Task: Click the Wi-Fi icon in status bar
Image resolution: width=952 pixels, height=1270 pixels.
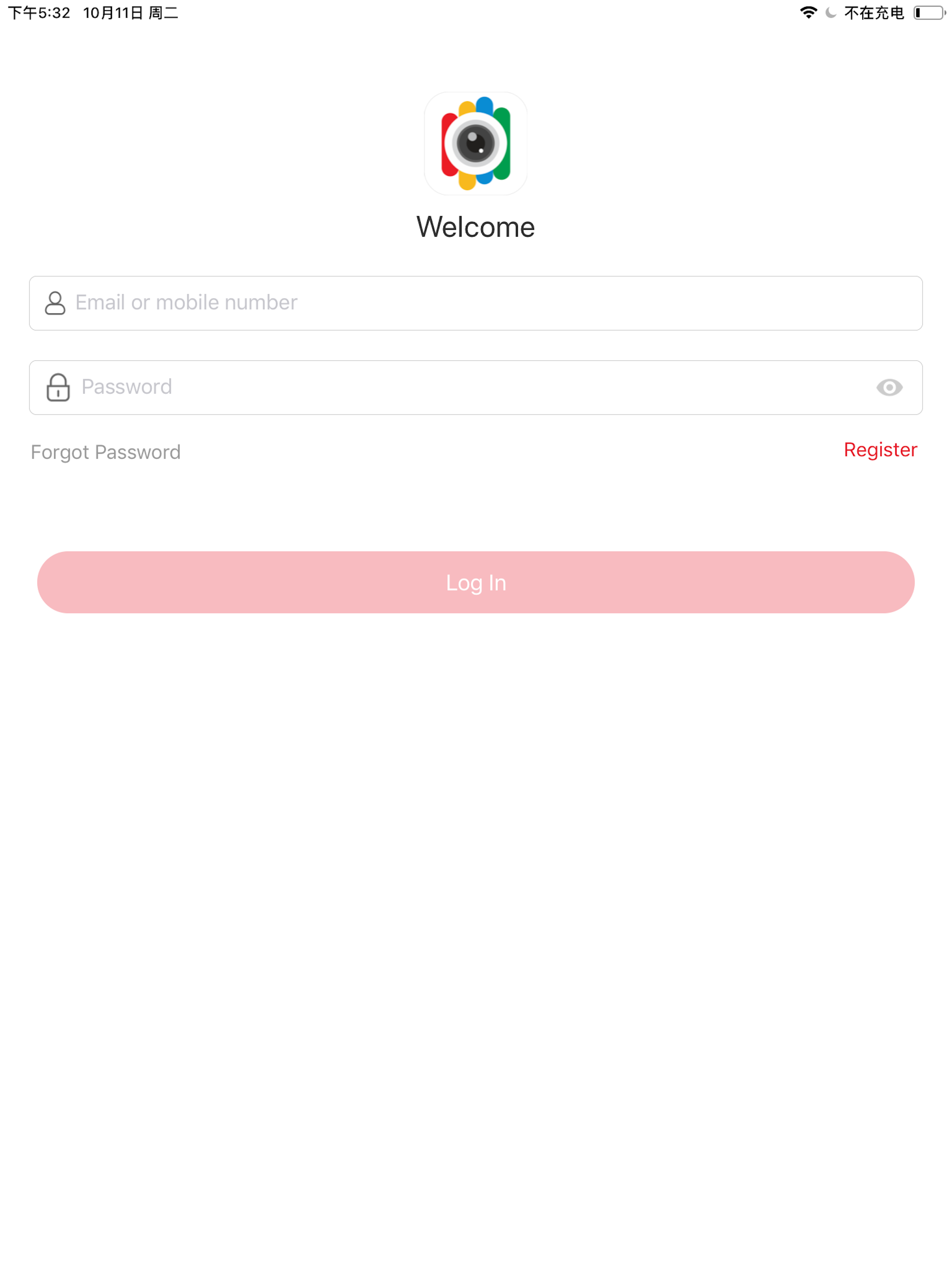Action: pyautogui.click(x=807, y=12)
